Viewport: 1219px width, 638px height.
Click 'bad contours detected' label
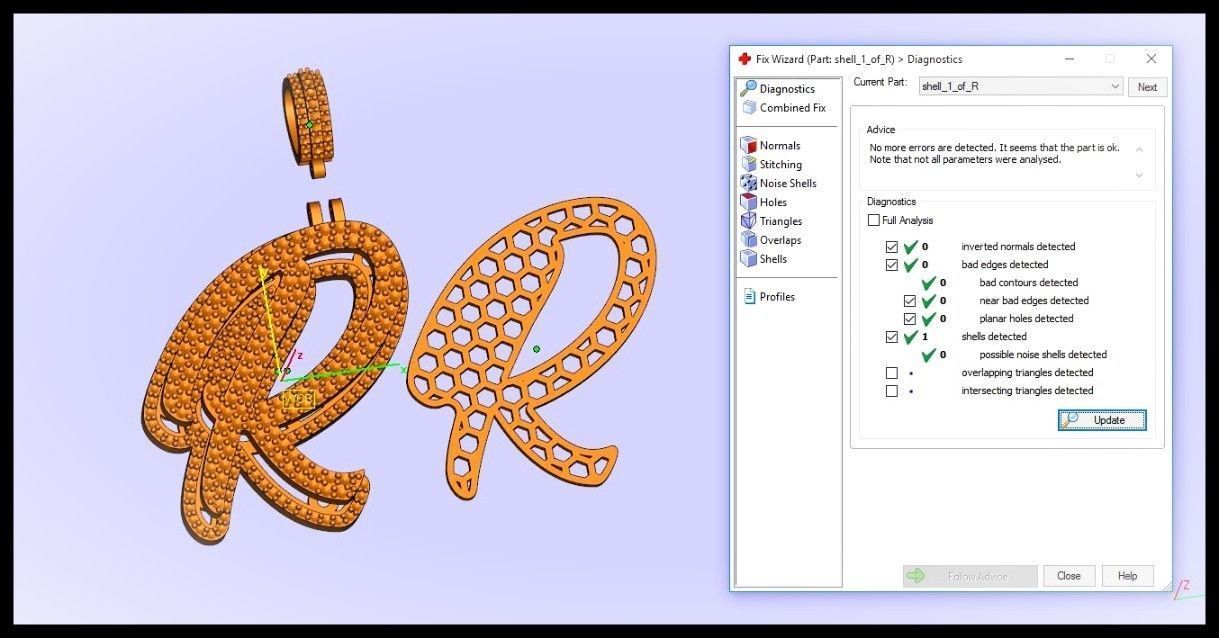1028,283
